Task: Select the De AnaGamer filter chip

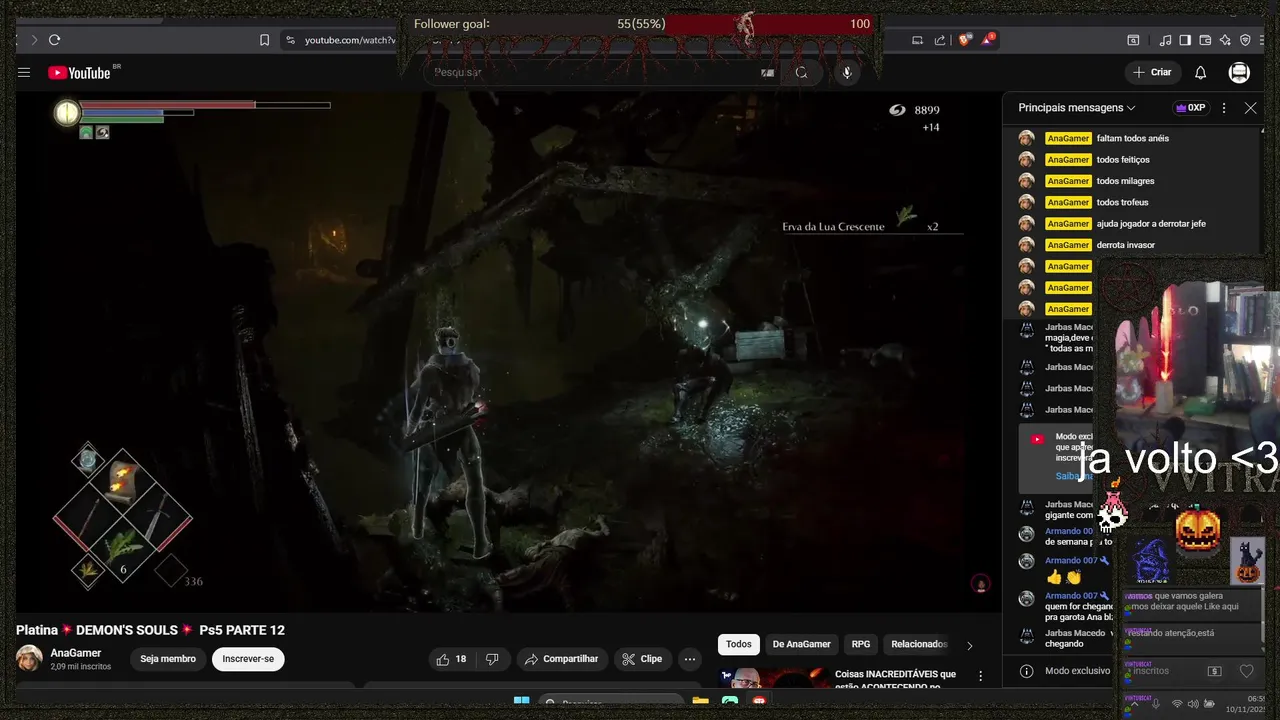Action: click(x=801, y=644)
